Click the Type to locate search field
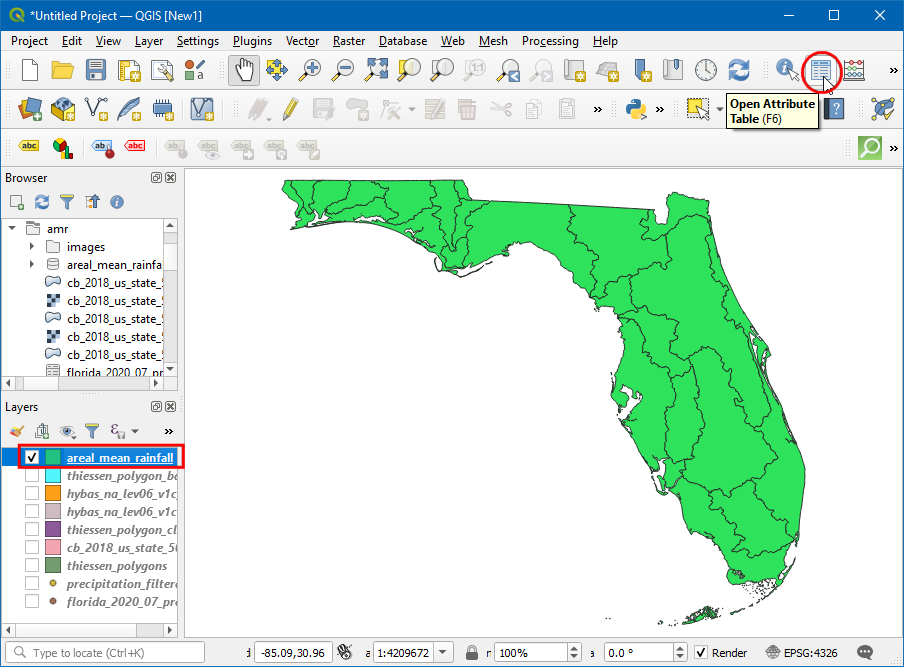The width and height of the screenshot is (904, 667). 110,653
